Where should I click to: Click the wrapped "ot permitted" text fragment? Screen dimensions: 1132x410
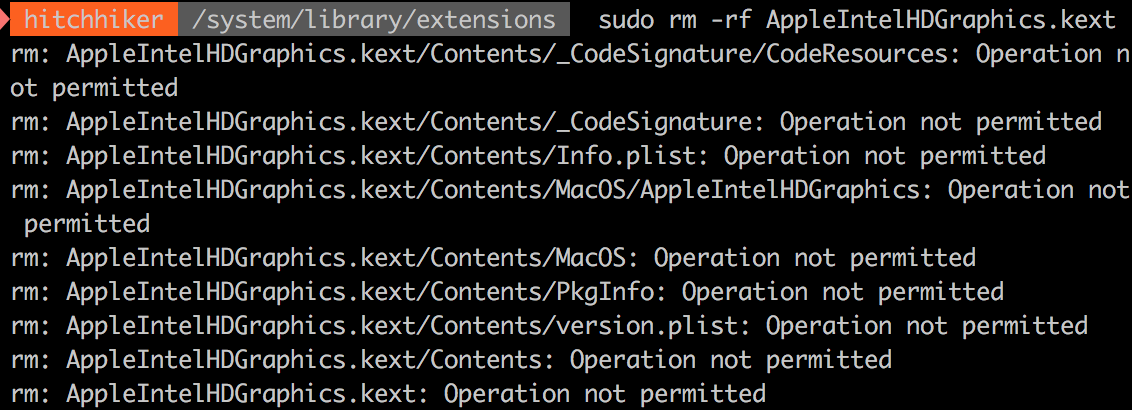coord(94,88)
